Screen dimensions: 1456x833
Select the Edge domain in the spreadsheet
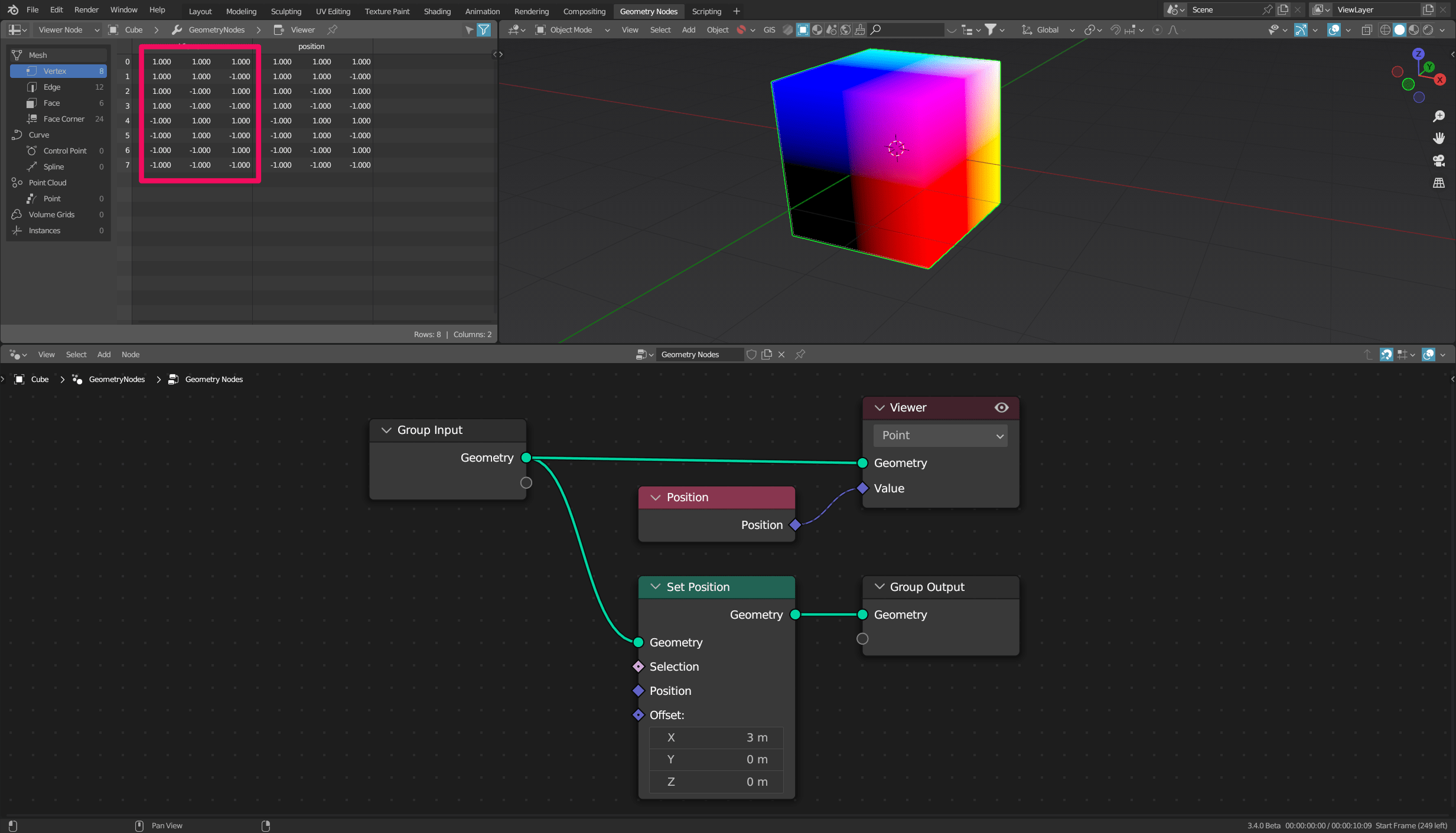pyautogui.click(x=52, y=87)
